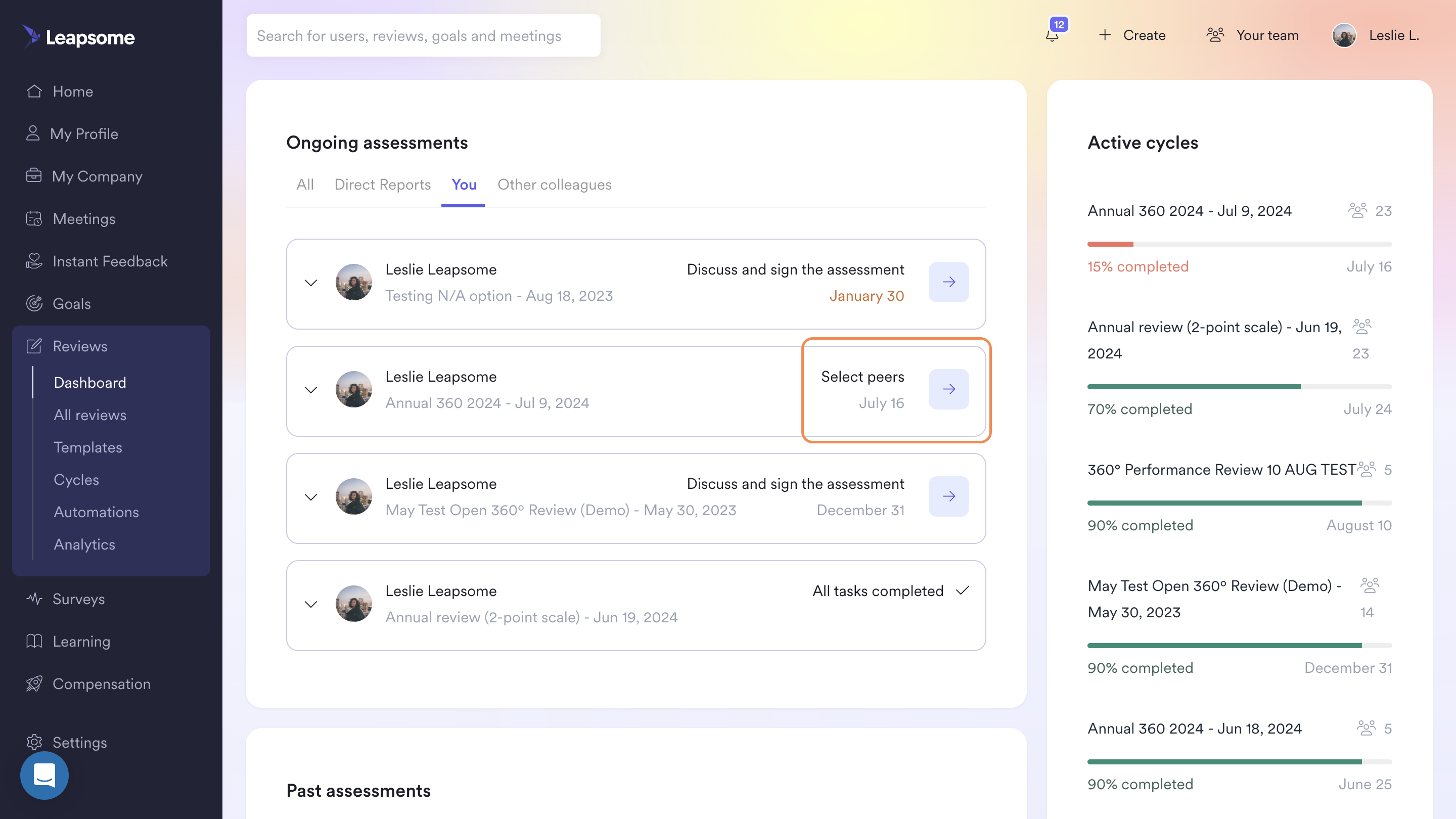This screenshot has width=1456, height=819.
Task: Open Goals target icon
Action: [34, 303]
